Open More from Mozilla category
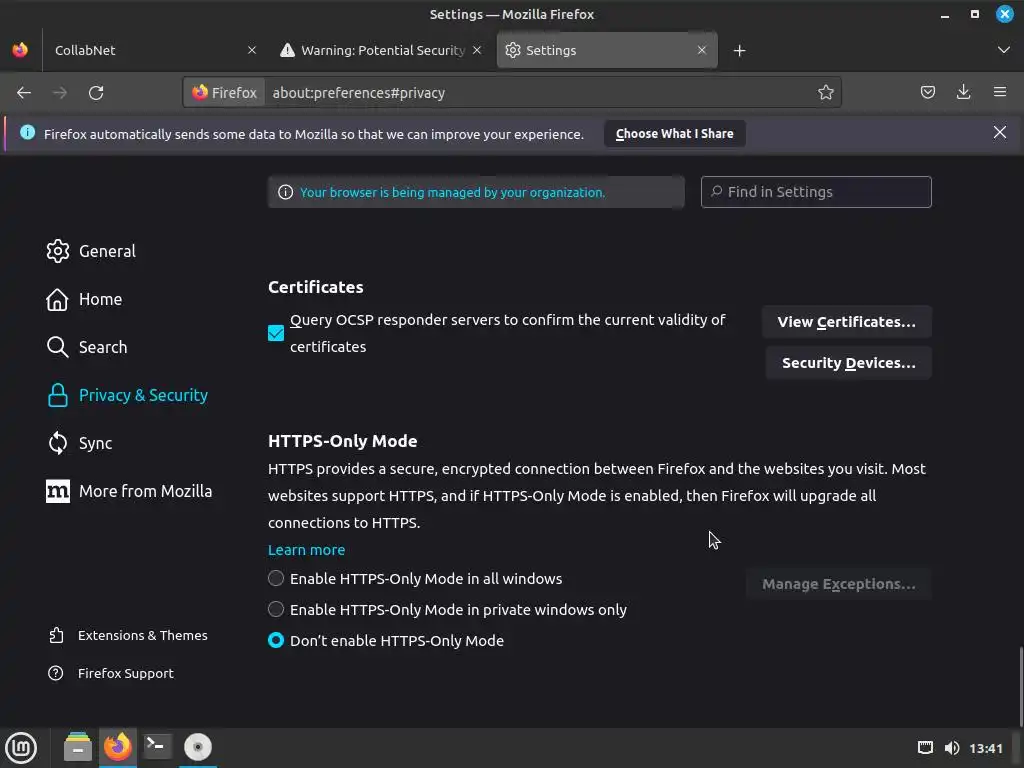Viewport: 1024px width, 768px height. (x=129, y=491)
